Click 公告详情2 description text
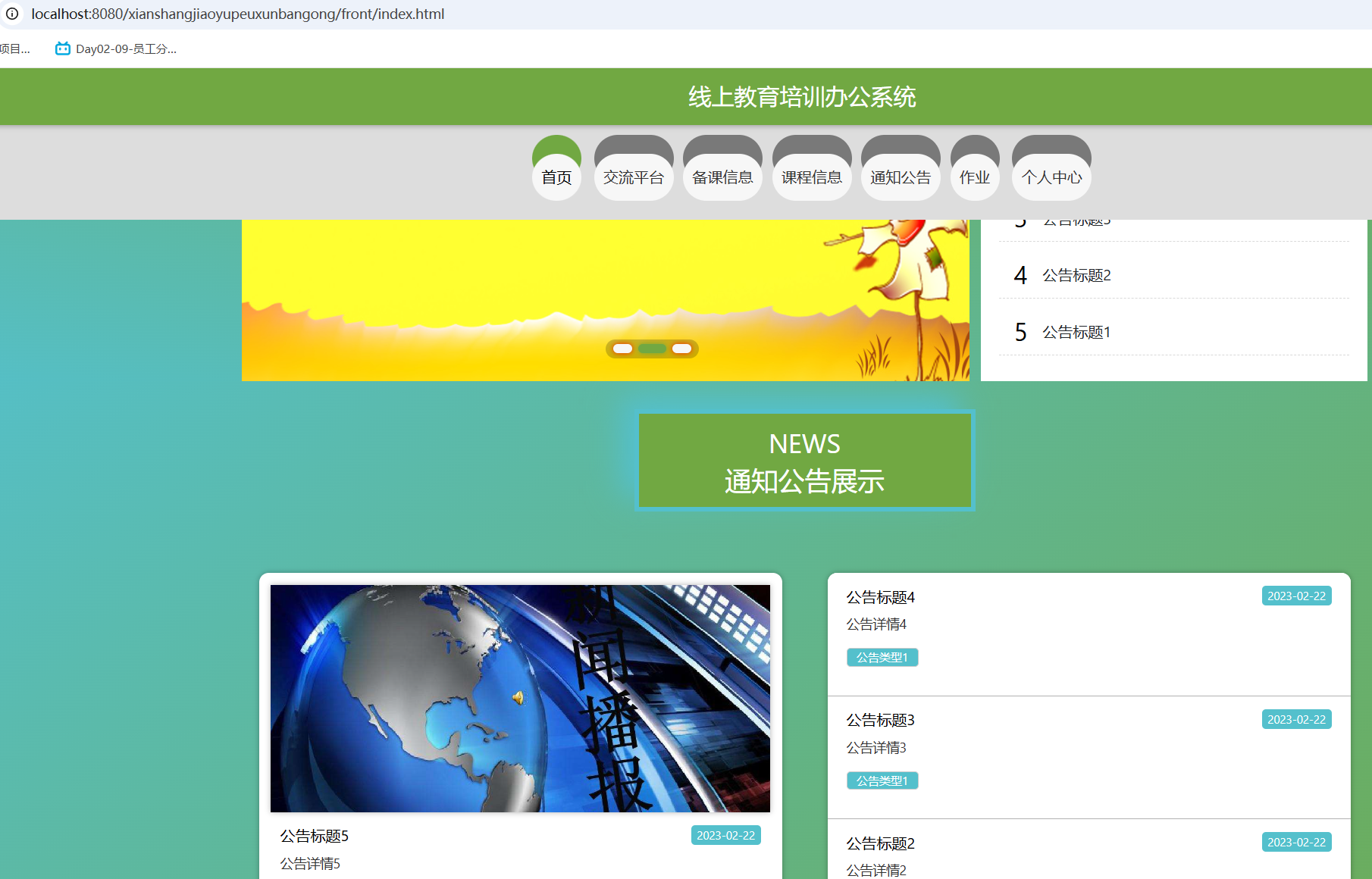Screen dimensions: 1372x879 pyautogui.click(x=876, y=871)
